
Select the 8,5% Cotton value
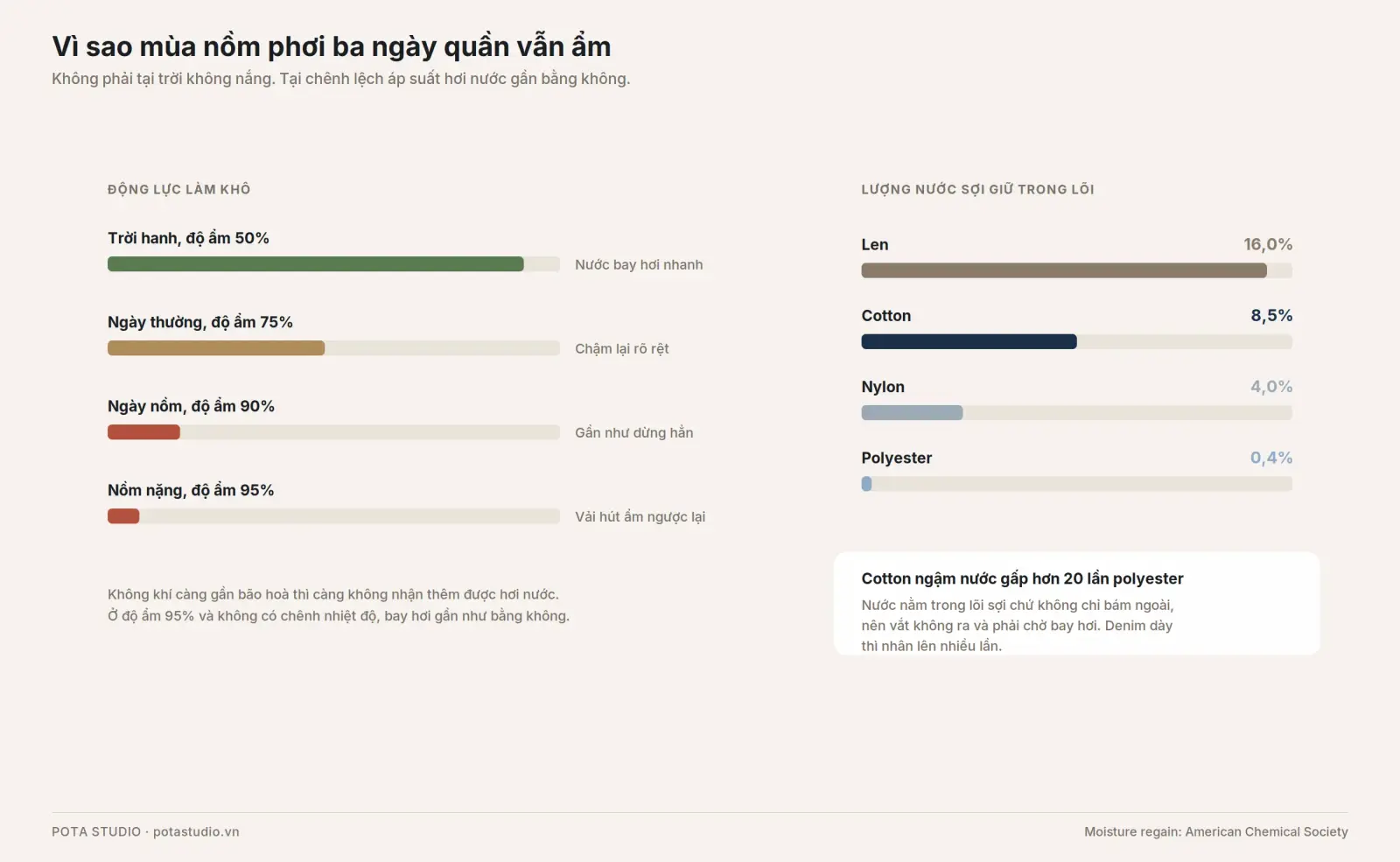(x=1271, y=315)
